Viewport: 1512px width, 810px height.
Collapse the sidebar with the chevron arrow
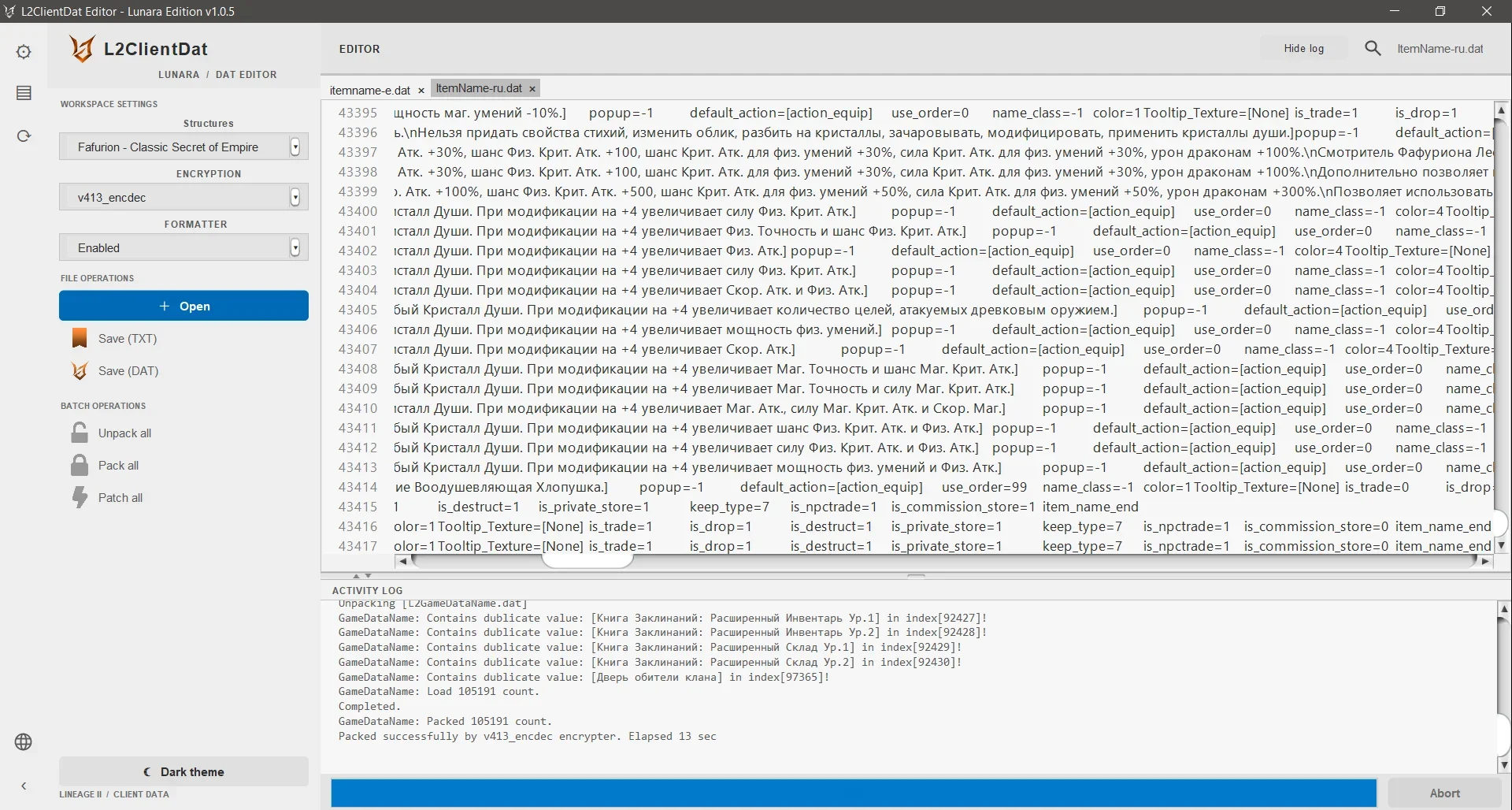tap(24, 786)
